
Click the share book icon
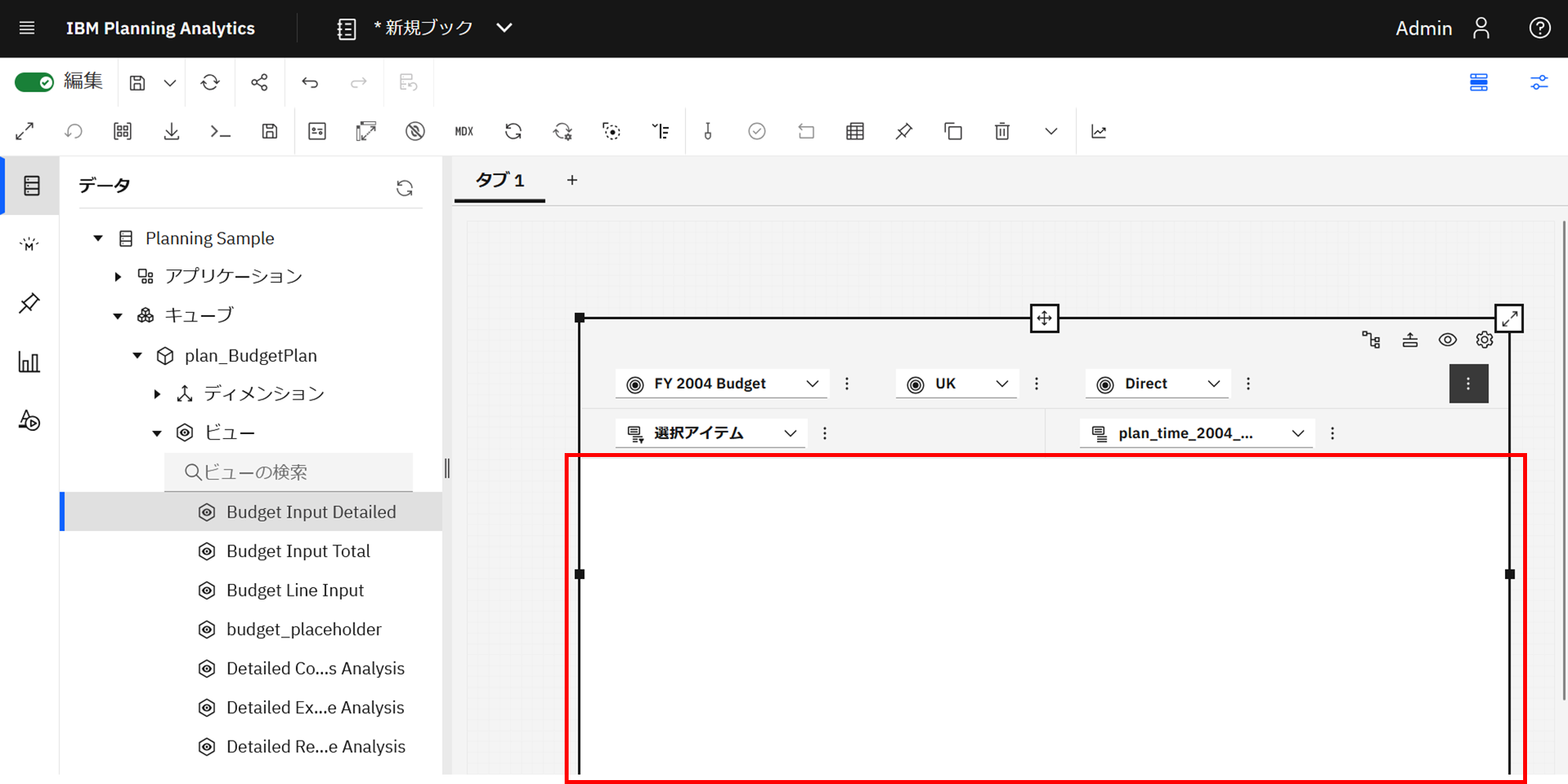click(259, 83)
